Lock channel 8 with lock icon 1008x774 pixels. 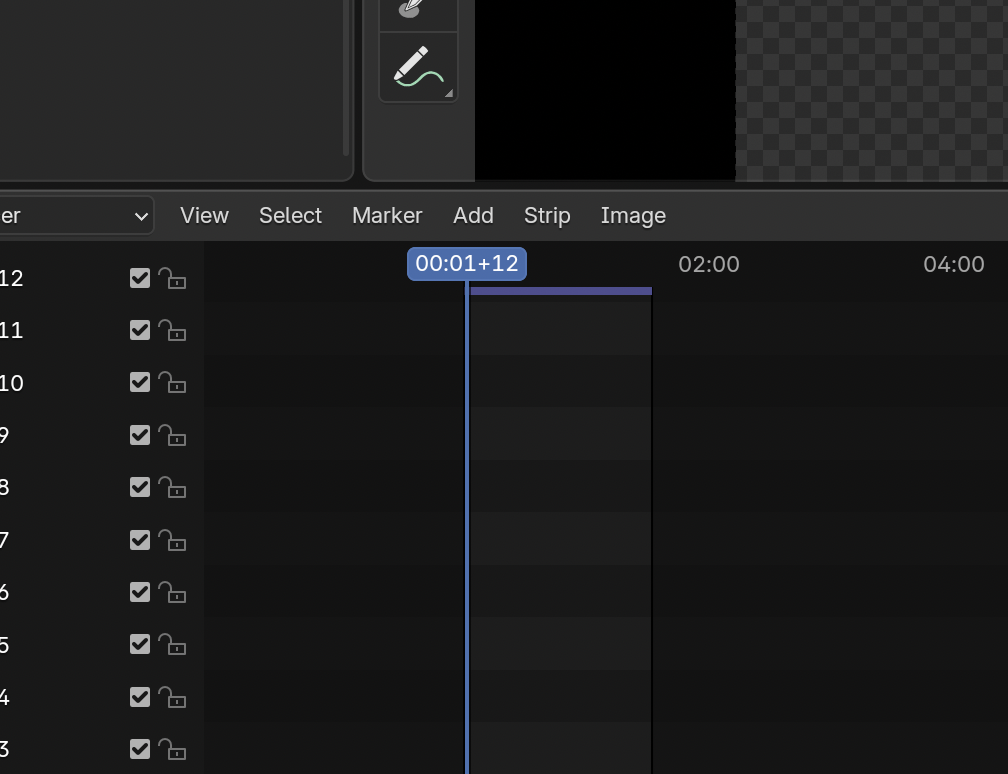tap(172, 487)
